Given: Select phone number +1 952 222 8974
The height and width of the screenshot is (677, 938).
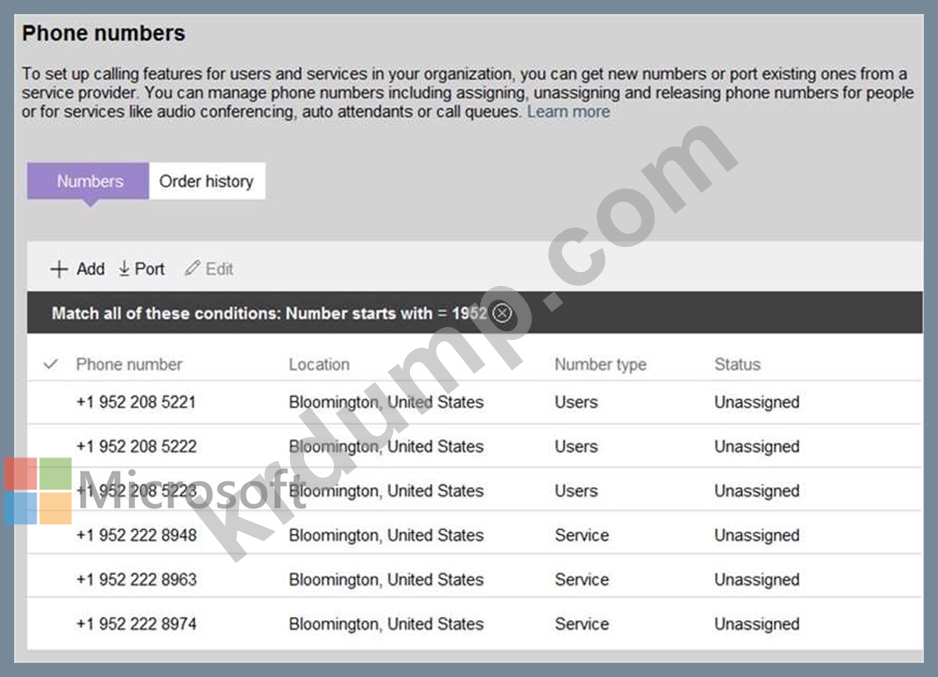Looking at the screenshot, I should [x=136, y=623].
